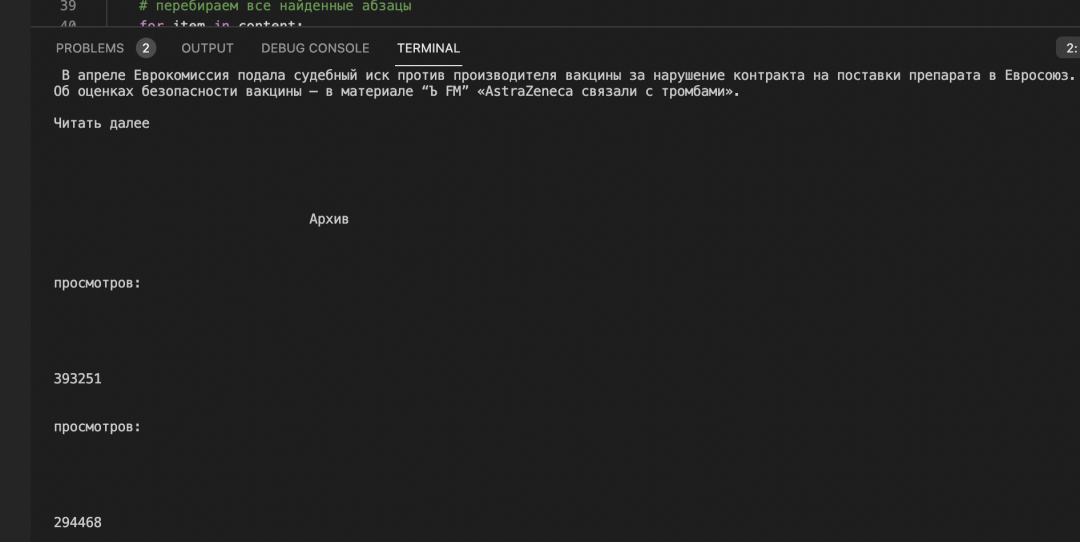Open the terminal selector dropdown labeled 2:
Viewport: 1080px width, 542px height.
point(1069,48)
